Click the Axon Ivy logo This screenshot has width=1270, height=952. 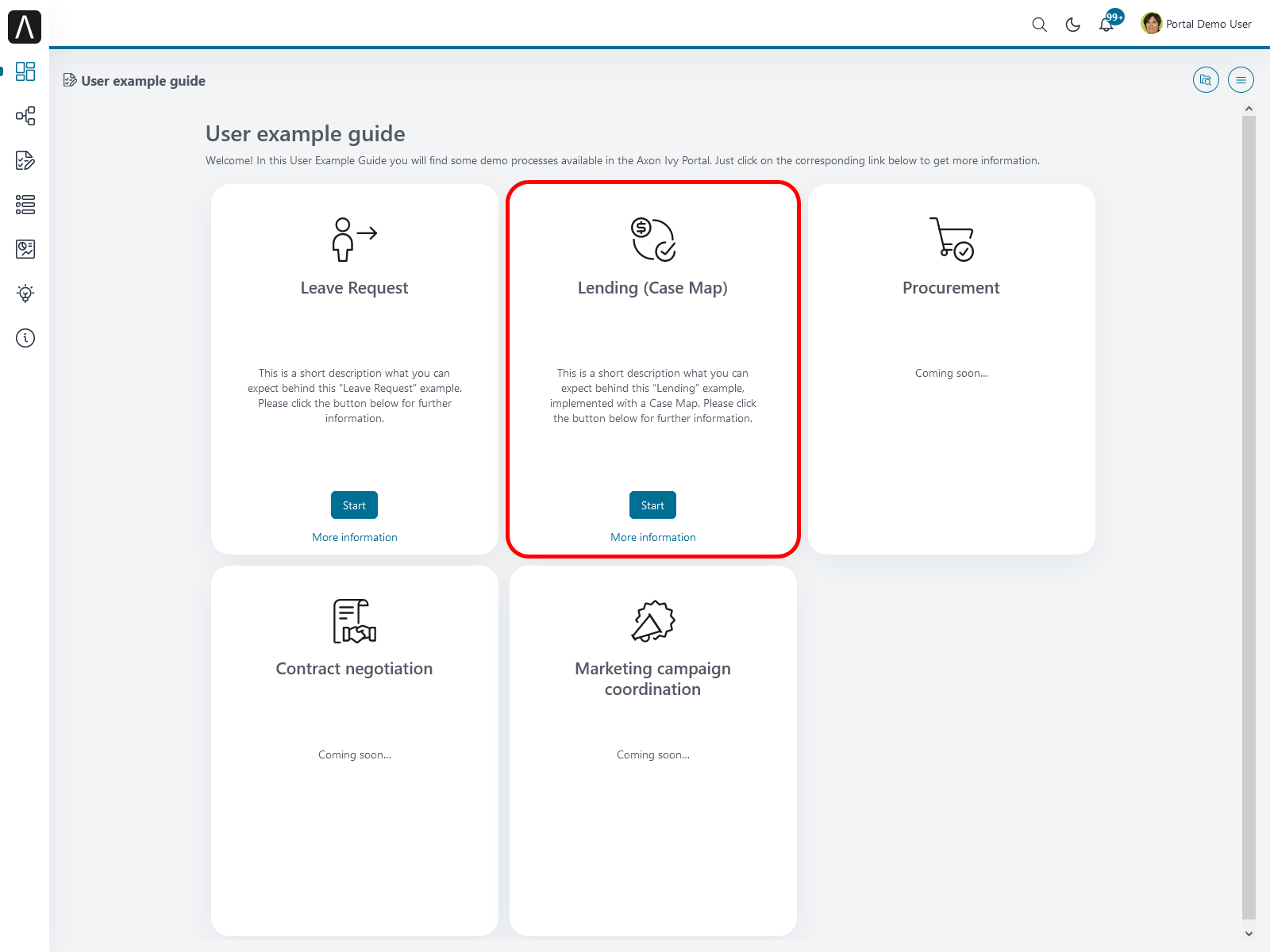pyautogui.click(x=25, y=27)
